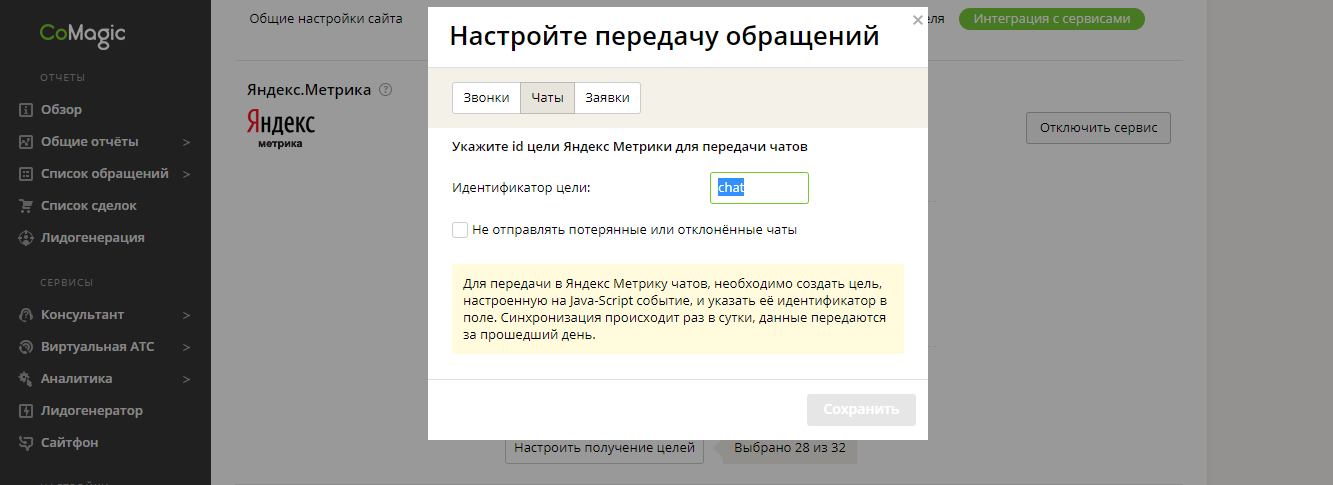Enable 'Не отправлять потерянные' checkbox

click(460, 230)
